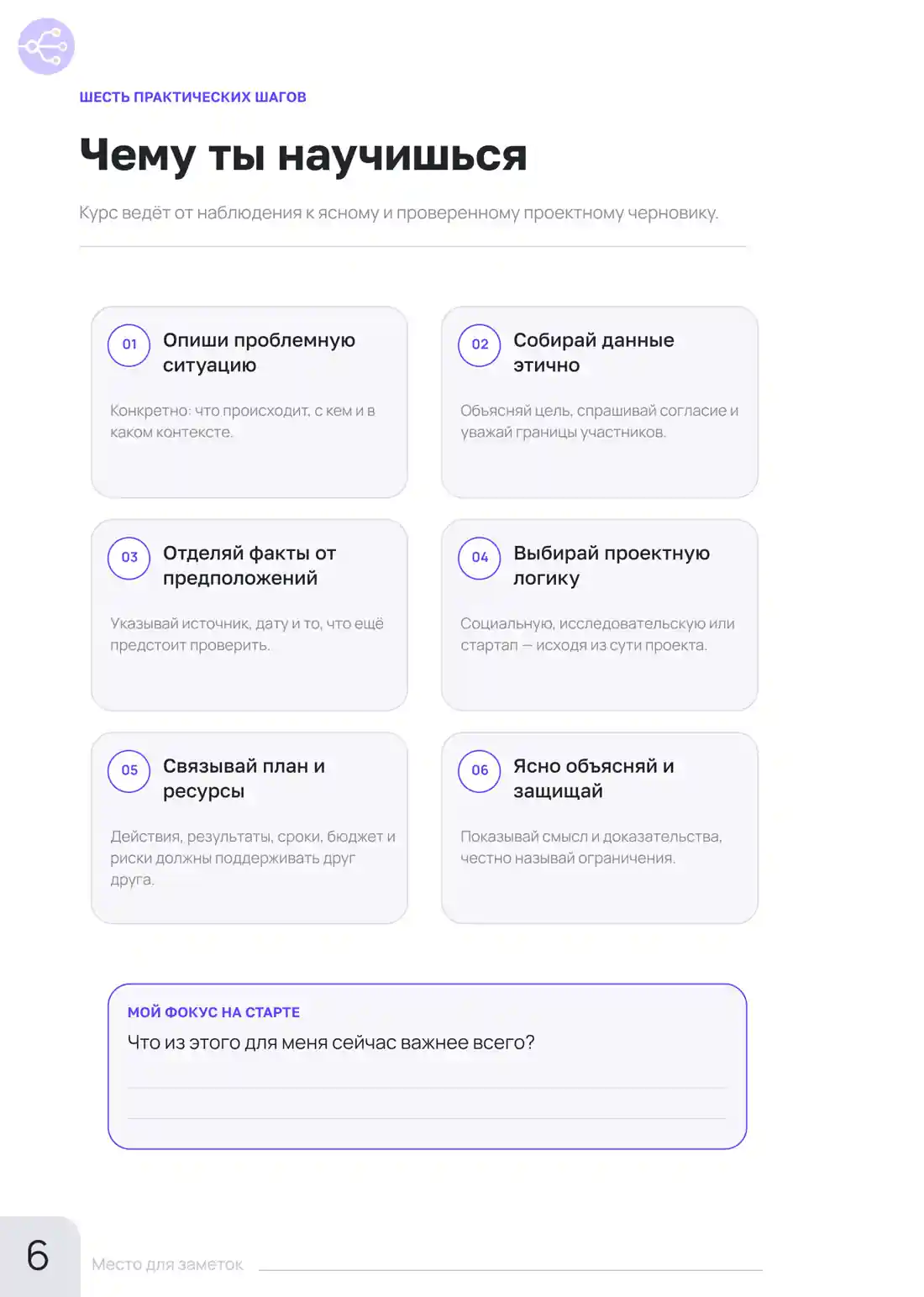The height and width of the screenshot is (1297, 924).
Task: Click the 05 circle badge
Action: 129,770
